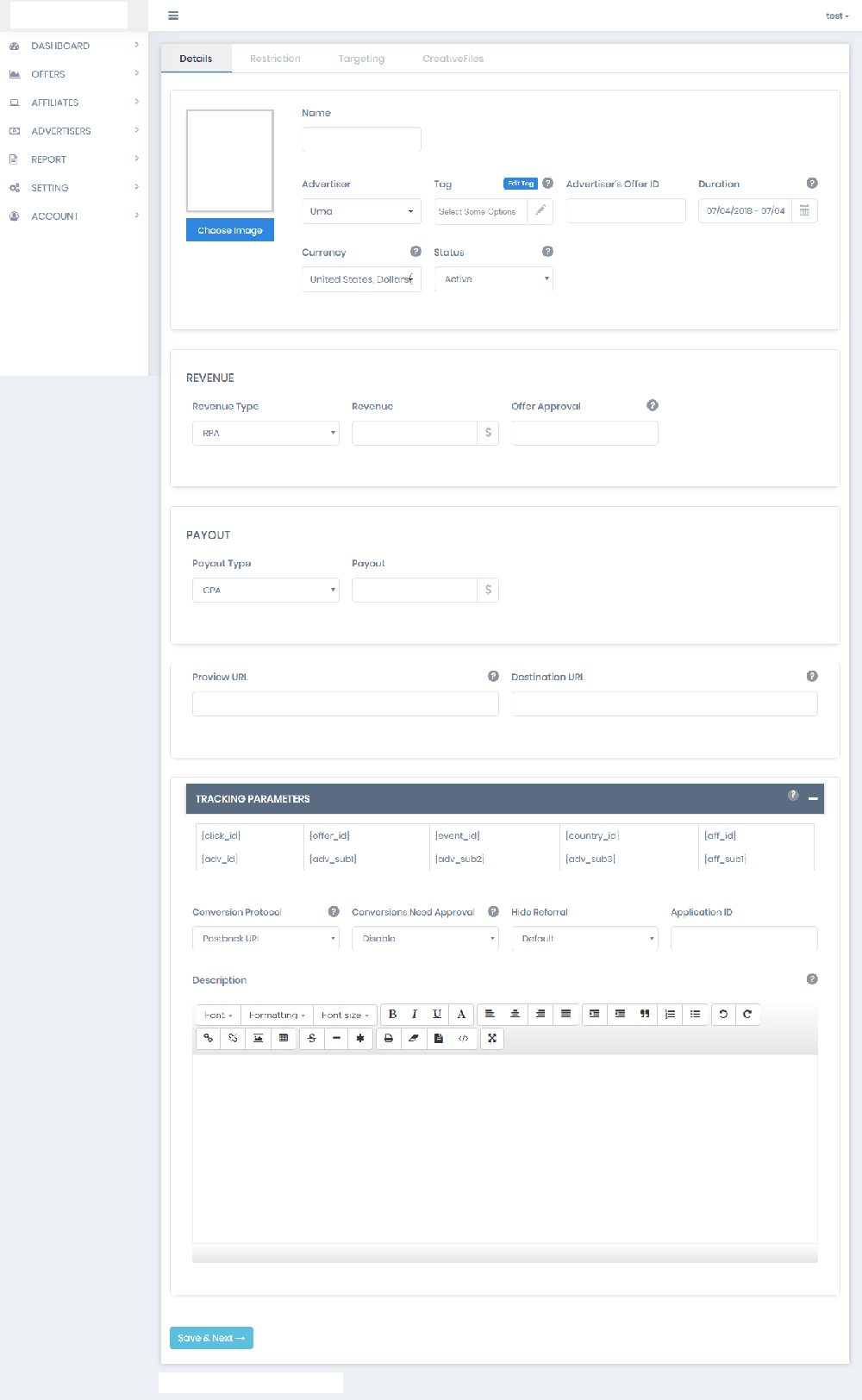Switch to the CreativeFiles tab
862x1400 pixels.
[x=453, y=59]
